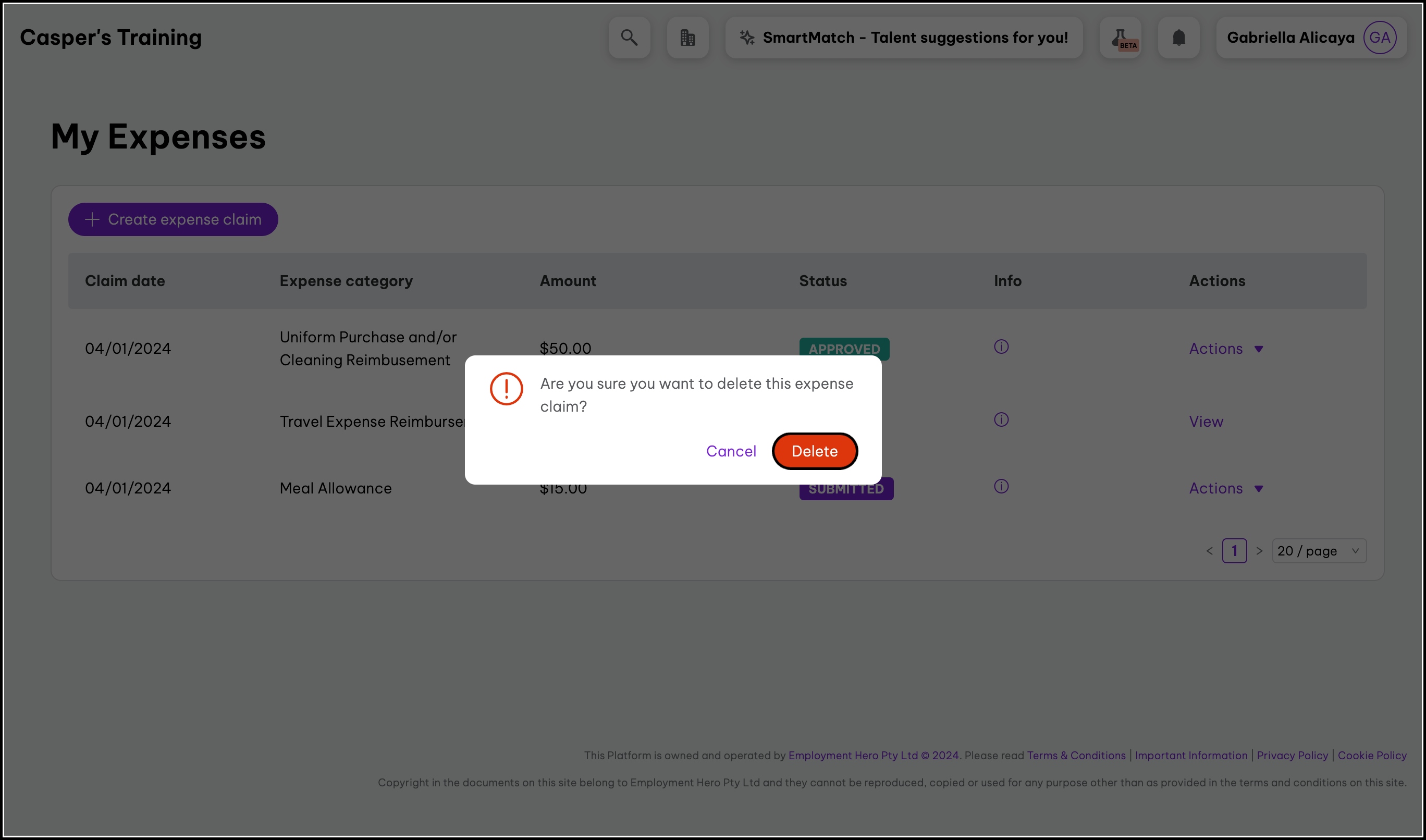Click info icon for Uniform Purchase claim

click(x=1001, y=347)
